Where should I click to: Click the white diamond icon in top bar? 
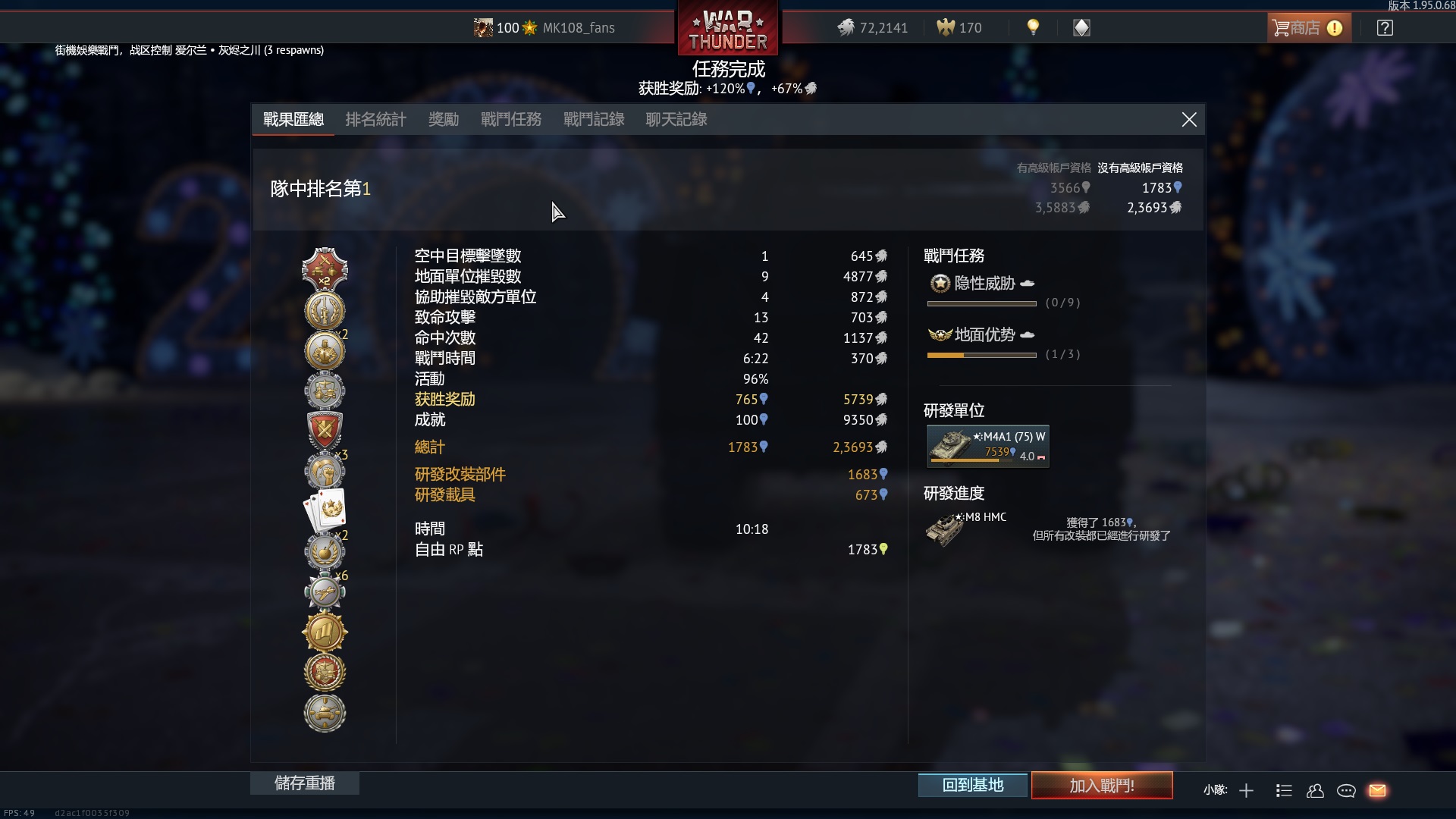[x=1081, y=28]
